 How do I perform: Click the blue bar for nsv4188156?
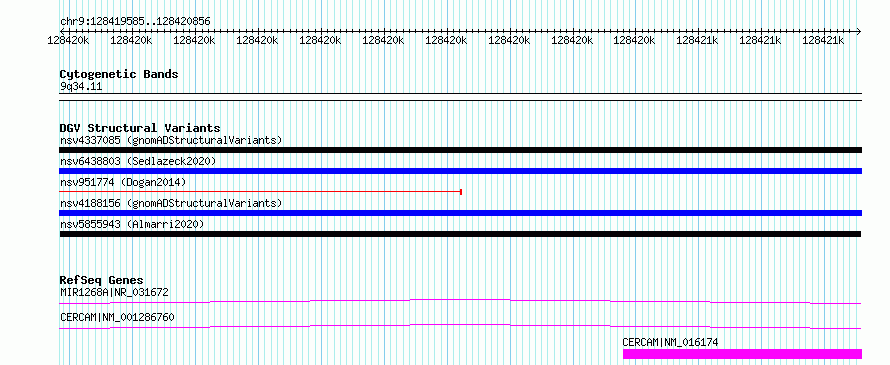(460, 213)
